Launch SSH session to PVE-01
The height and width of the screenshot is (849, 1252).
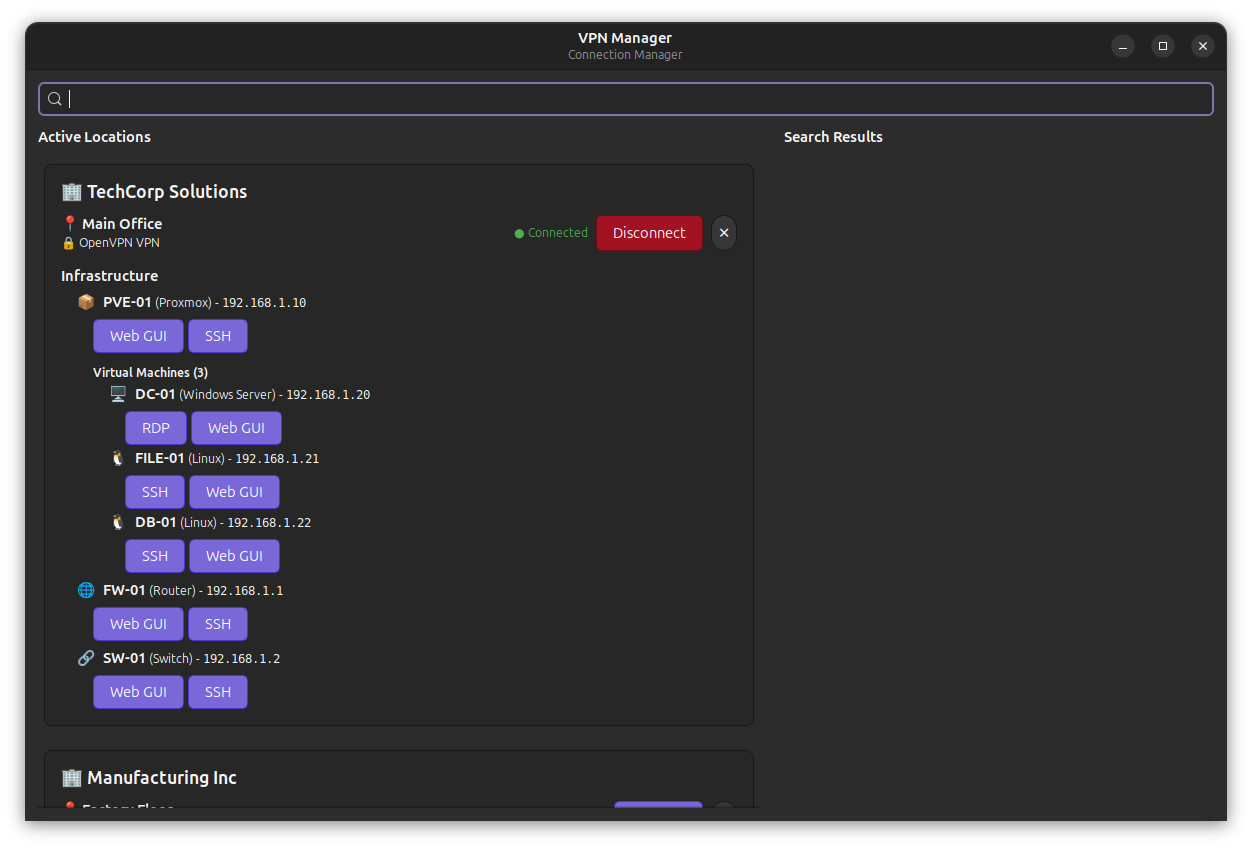click(x=218, y=336)
